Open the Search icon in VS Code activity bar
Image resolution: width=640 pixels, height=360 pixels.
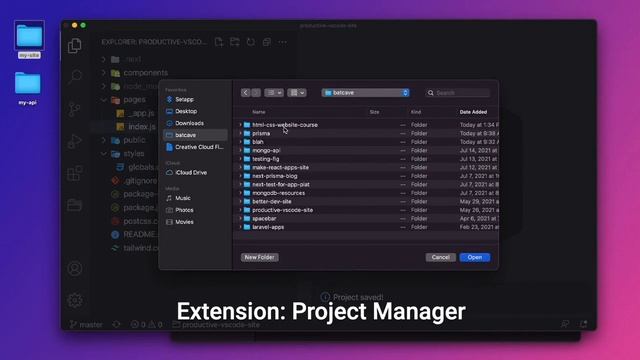75,76
